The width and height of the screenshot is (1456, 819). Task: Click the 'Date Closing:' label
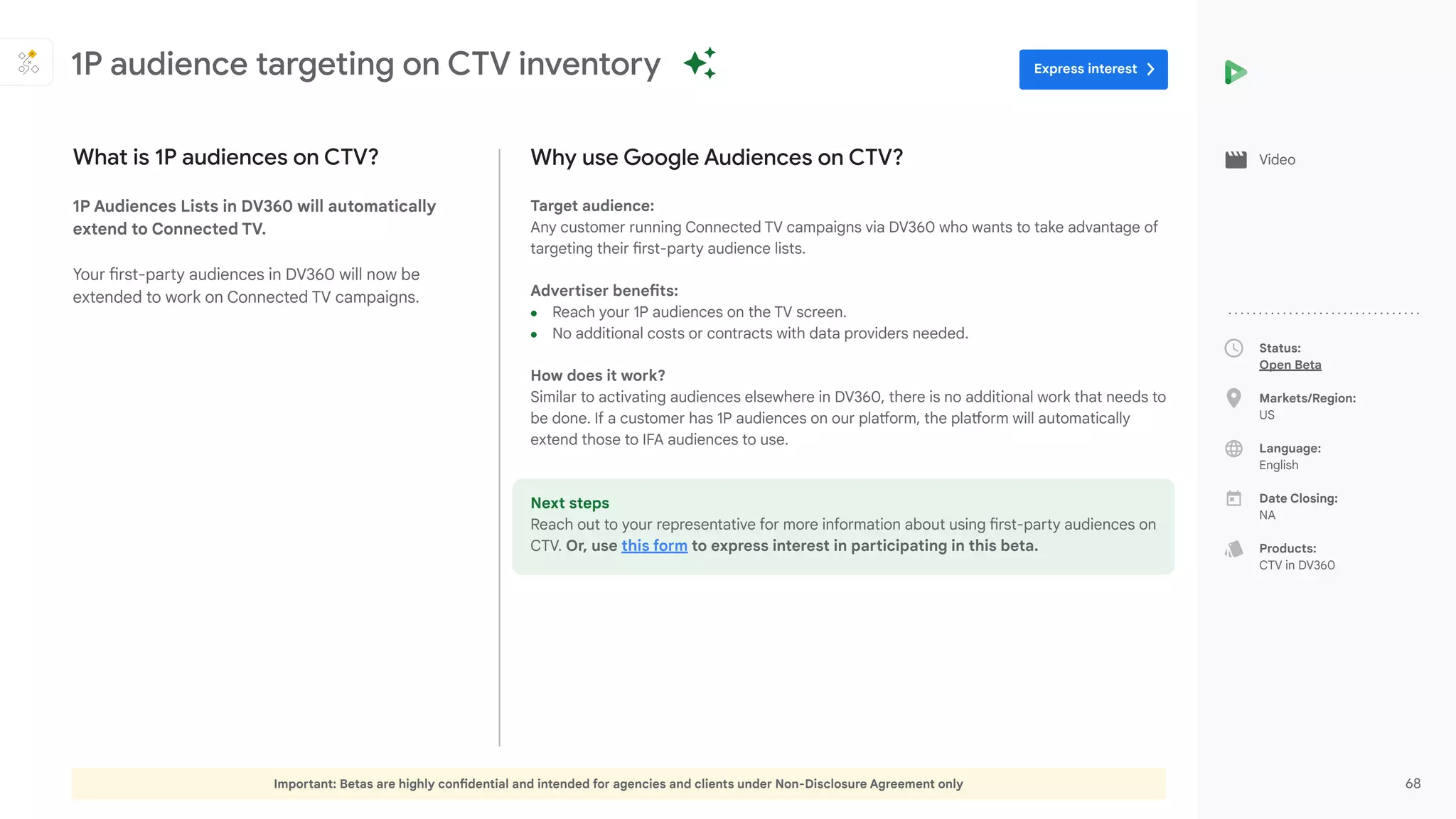coord(1298,498)
